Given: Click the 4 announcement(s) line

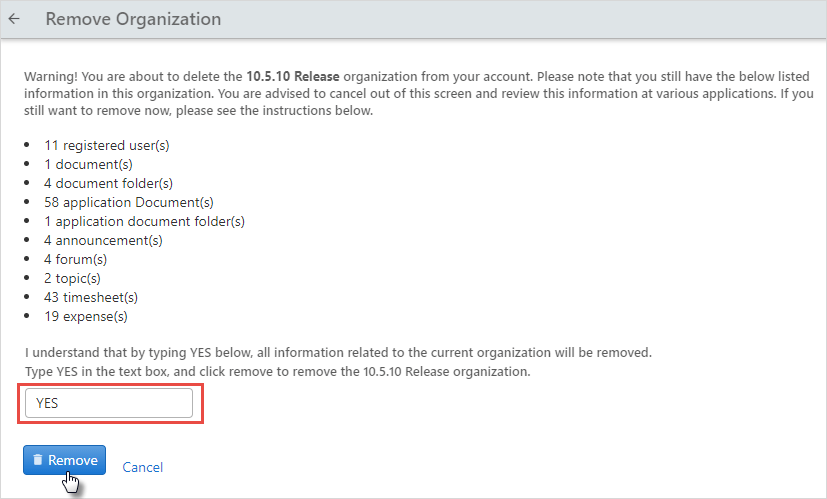Looking at the screenshot, I should (x=103, y=241).
